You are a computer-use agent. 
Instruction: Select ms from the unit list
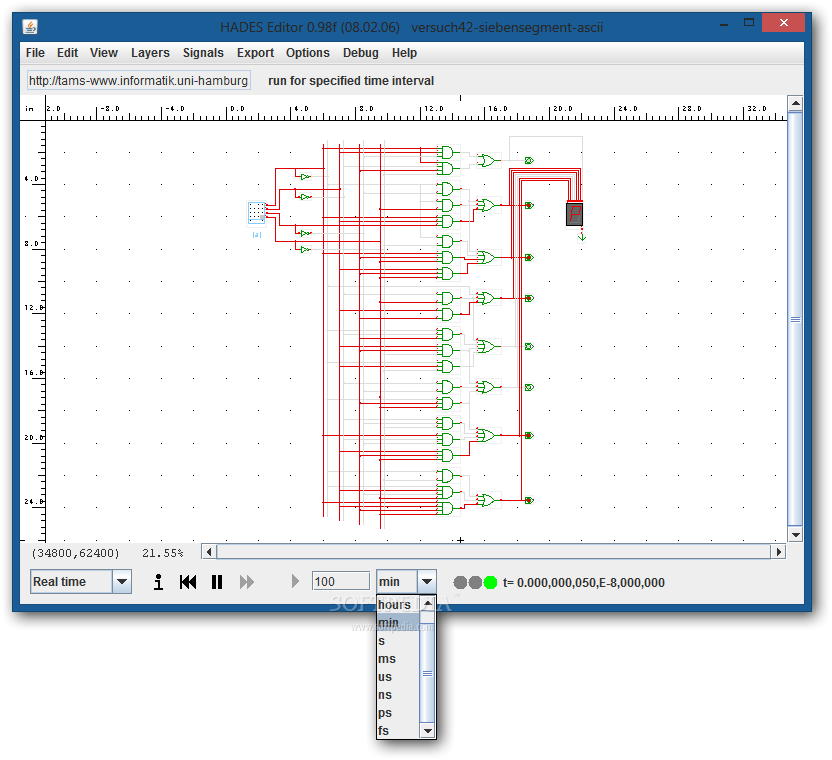[x=398, y=659]
